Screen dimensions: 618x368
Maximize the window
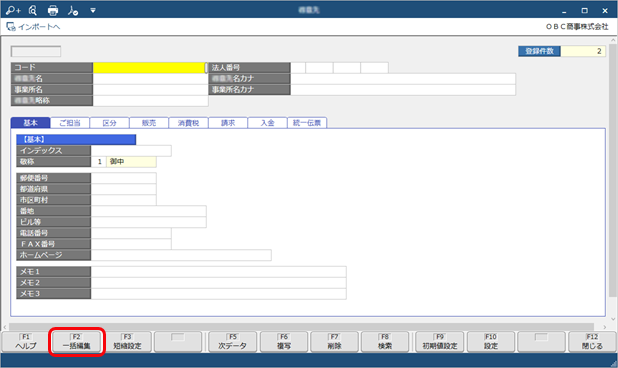coord(584,11)
